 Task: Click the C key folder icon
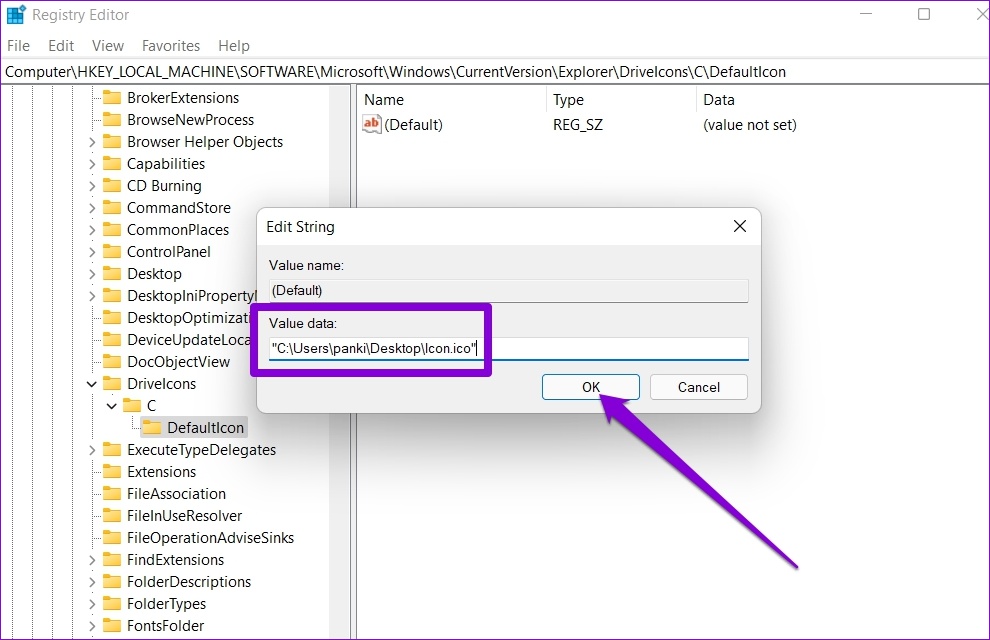pyautogui.click(x=132, y=405)
